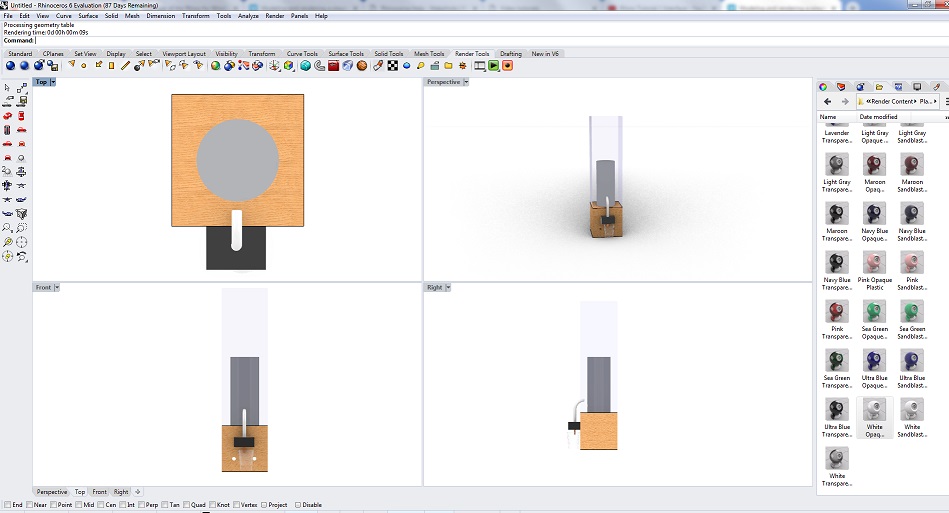Select the pointer arrow tool in left sidebar
This screenshot has height=513, width=949.
pos(7,88)
